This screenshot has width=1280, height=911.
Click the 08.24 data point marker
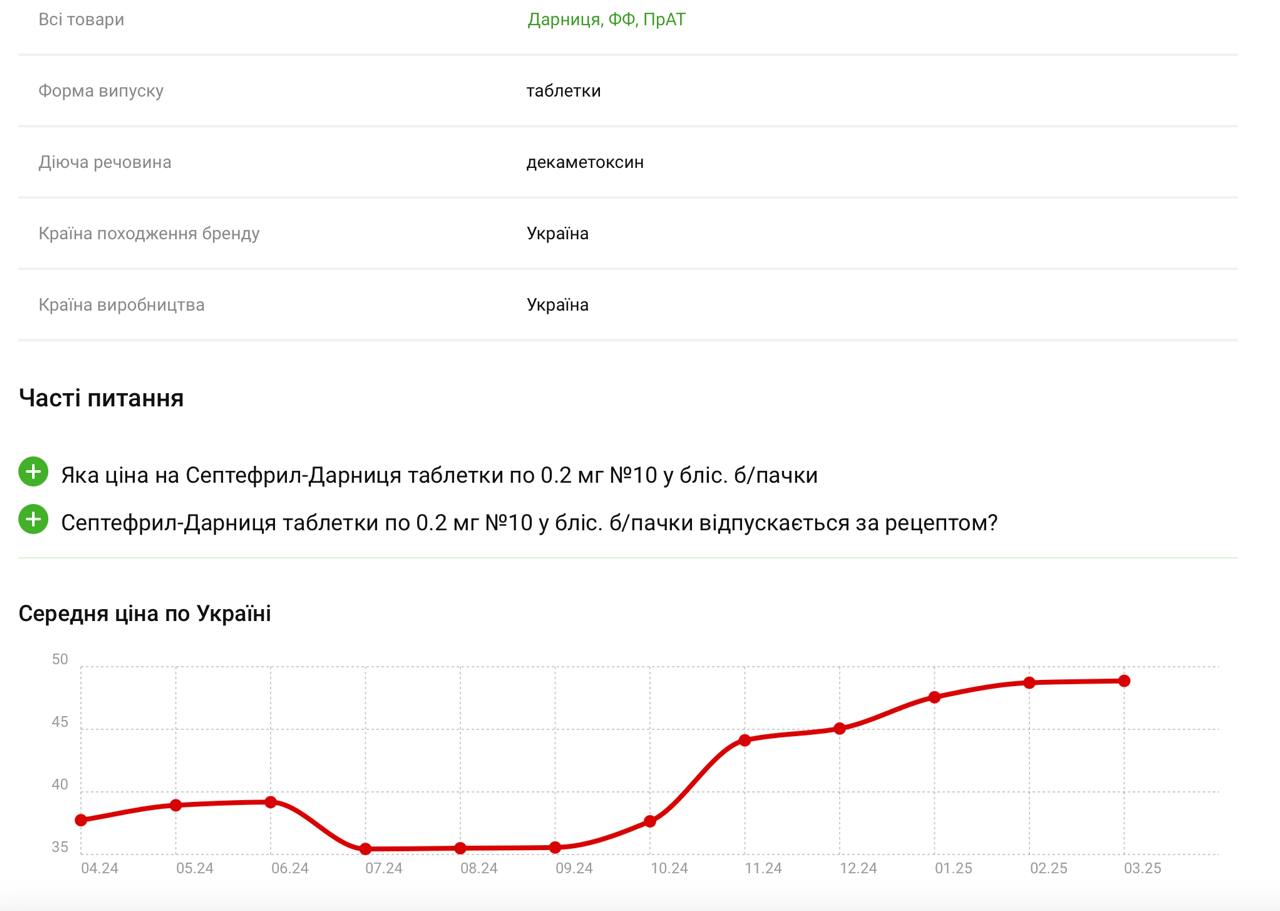(x=460, y=848)
